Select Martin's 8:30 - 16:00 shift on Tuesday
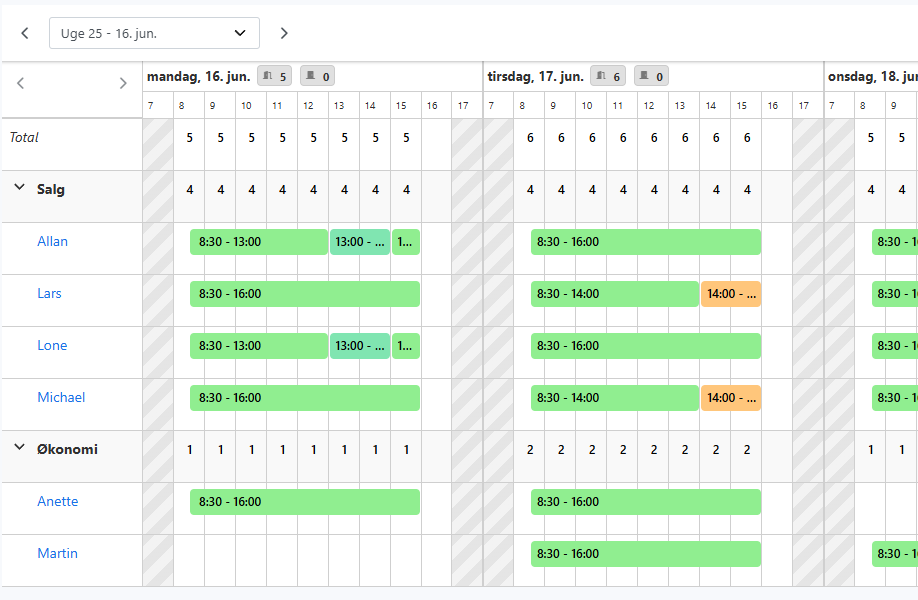 pos(645,554)
